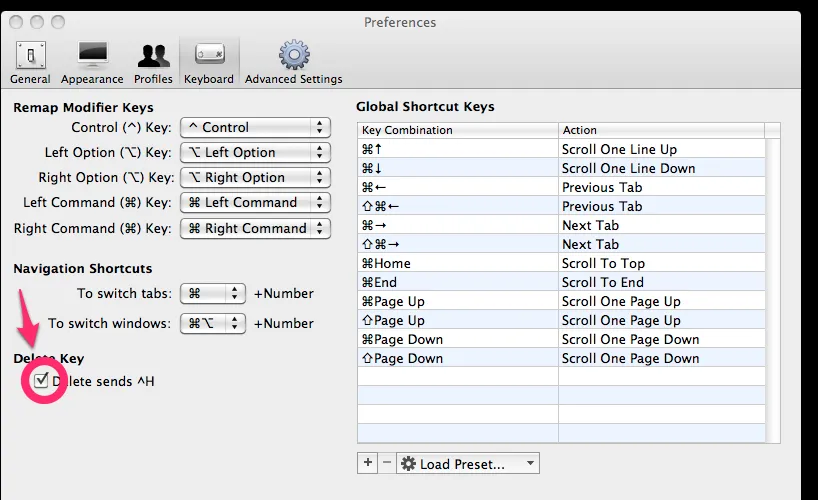Click the minus button to remove shortcut
Viewport: 818px width, 500px height.
pos(386,463)
